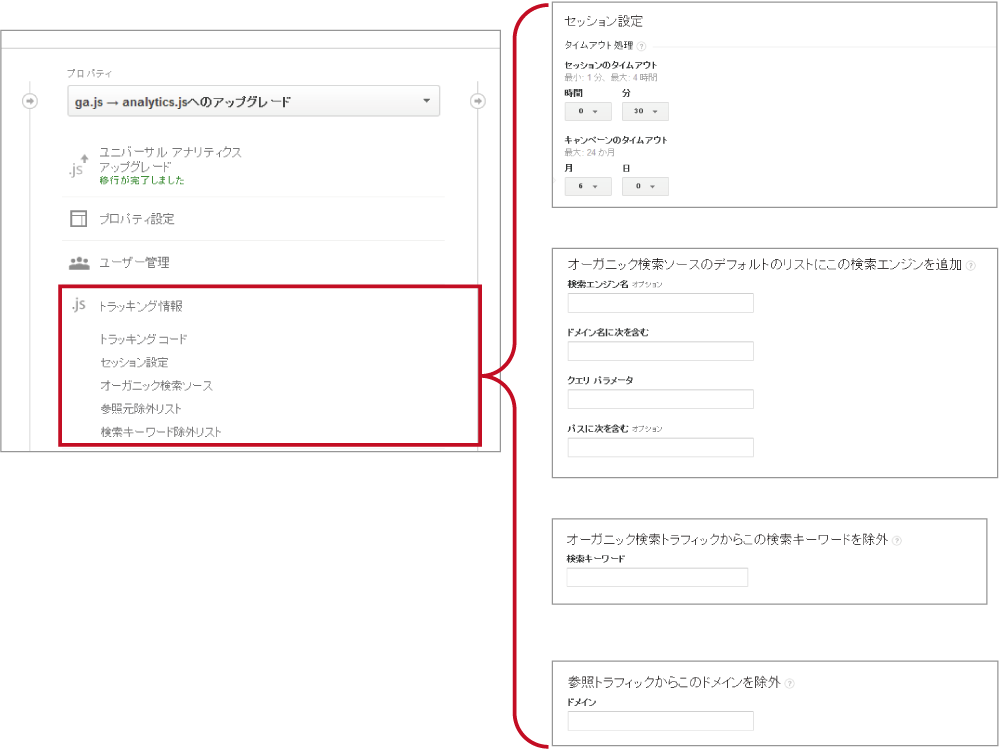Viewport: 1000px width, 749px height.
Task: Click the ユーザー管理 people icon
Action: (x=78, y=263)
